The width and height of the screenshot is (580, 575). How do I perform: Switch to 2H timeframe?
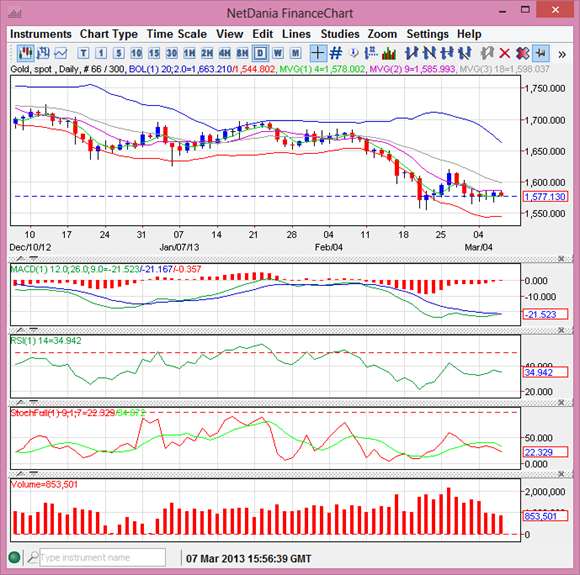(207, 53)
